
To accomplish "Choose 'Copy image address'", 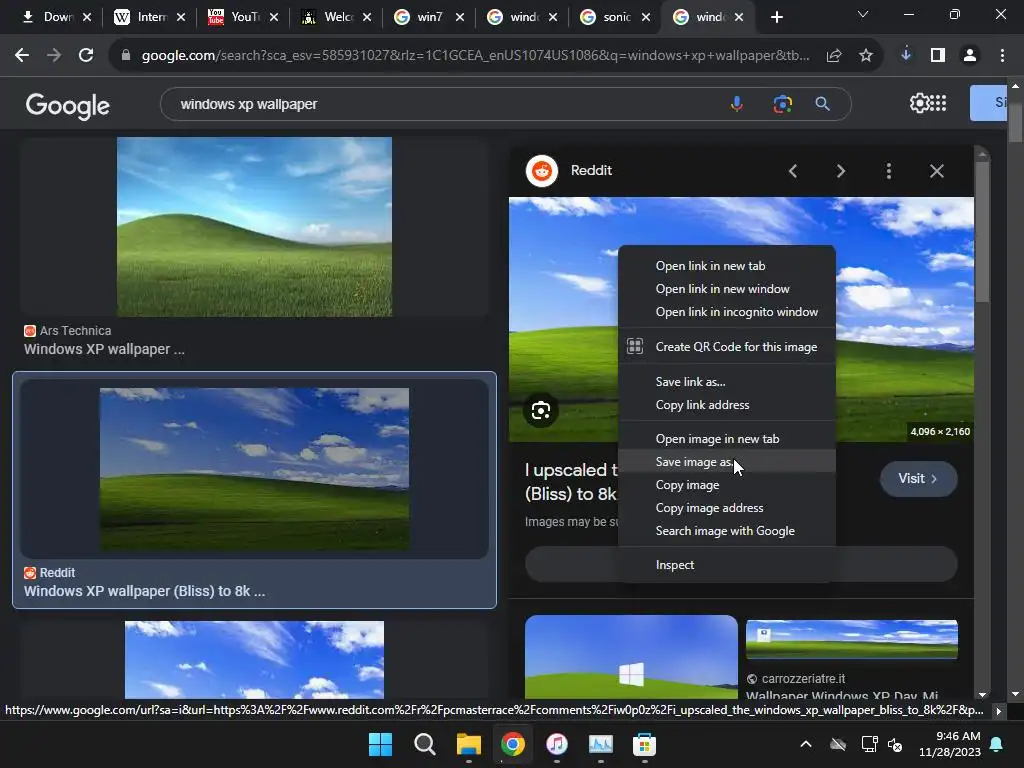I will [727, 508].
